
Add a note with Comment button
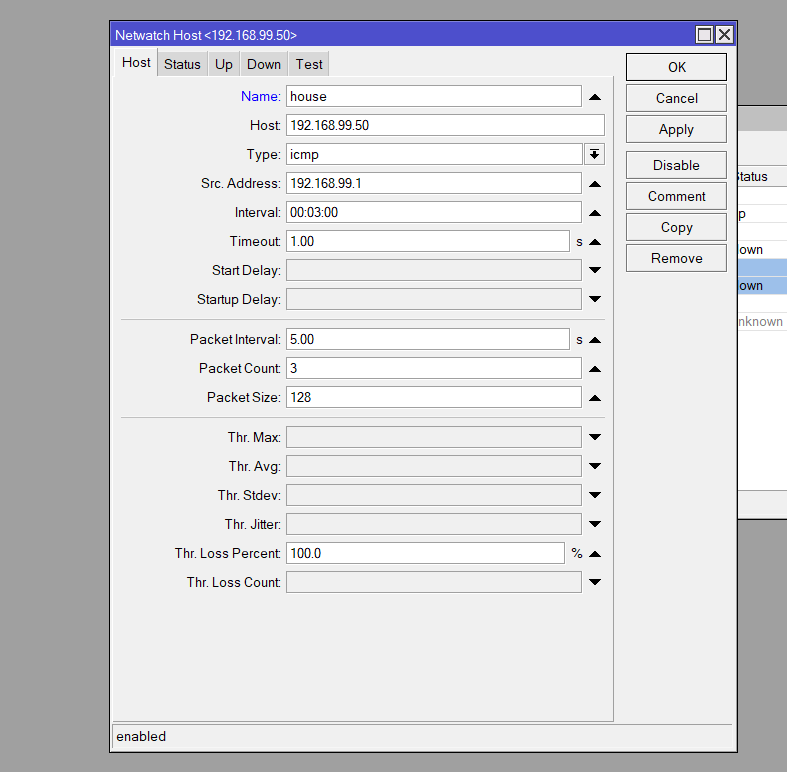[x=676, y=196]
